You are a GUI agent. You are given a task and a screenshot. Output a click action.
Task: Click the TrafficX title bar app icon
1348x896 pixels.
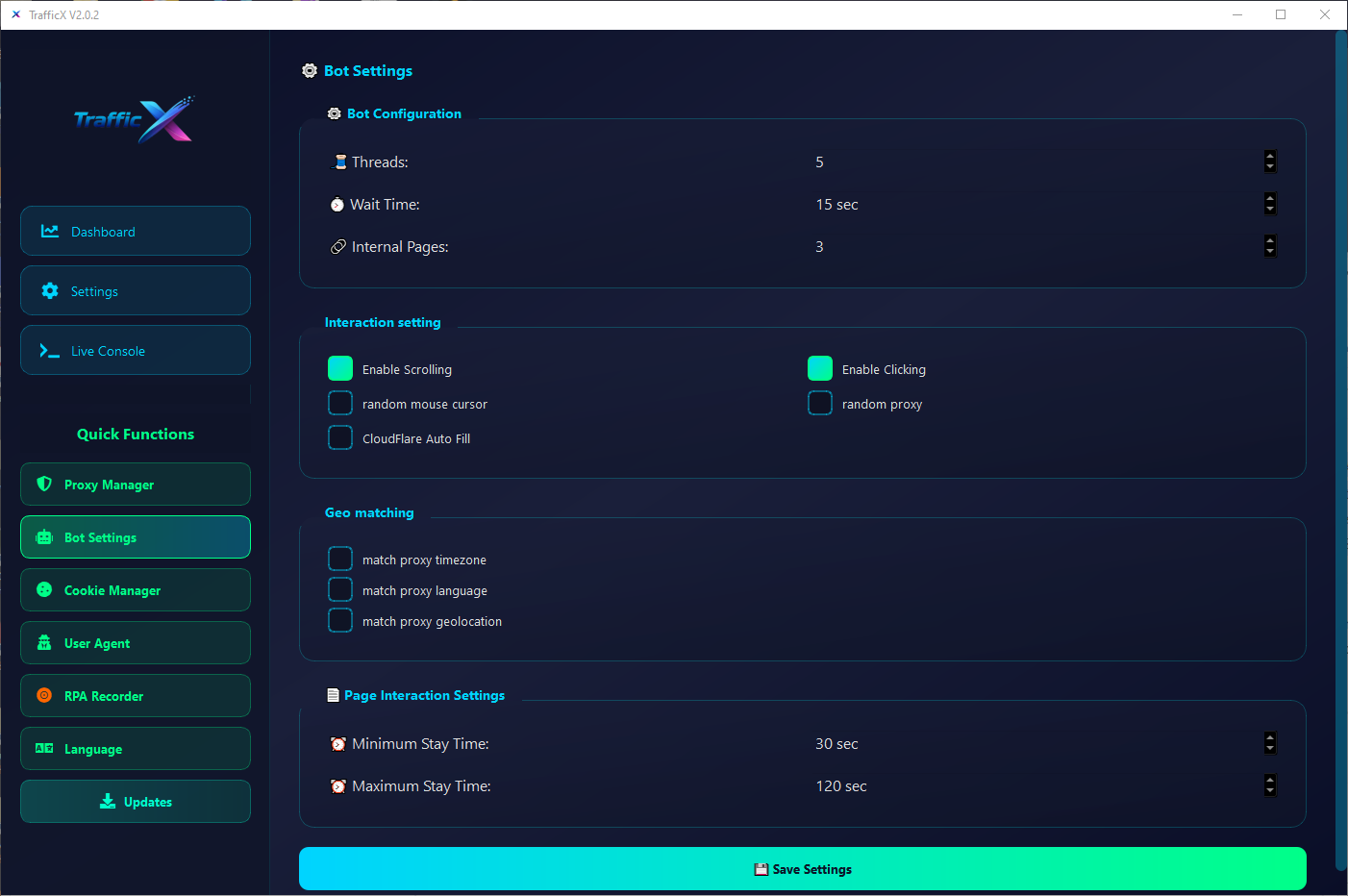pyautogui.click(x=15, y=14)
